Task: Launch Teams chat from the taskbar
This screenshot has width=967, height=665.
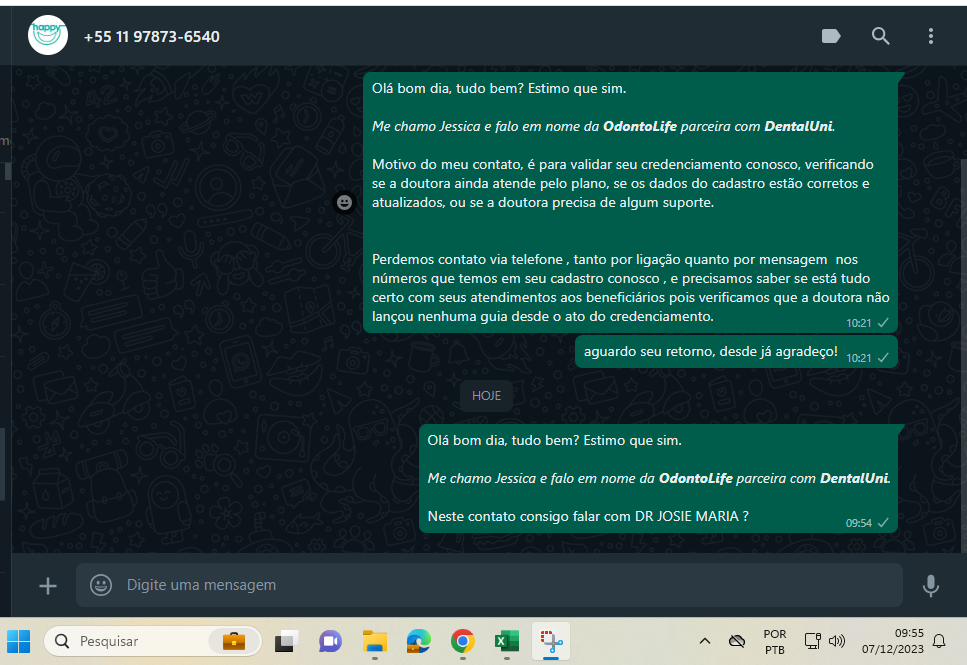Action: [330, 642]
